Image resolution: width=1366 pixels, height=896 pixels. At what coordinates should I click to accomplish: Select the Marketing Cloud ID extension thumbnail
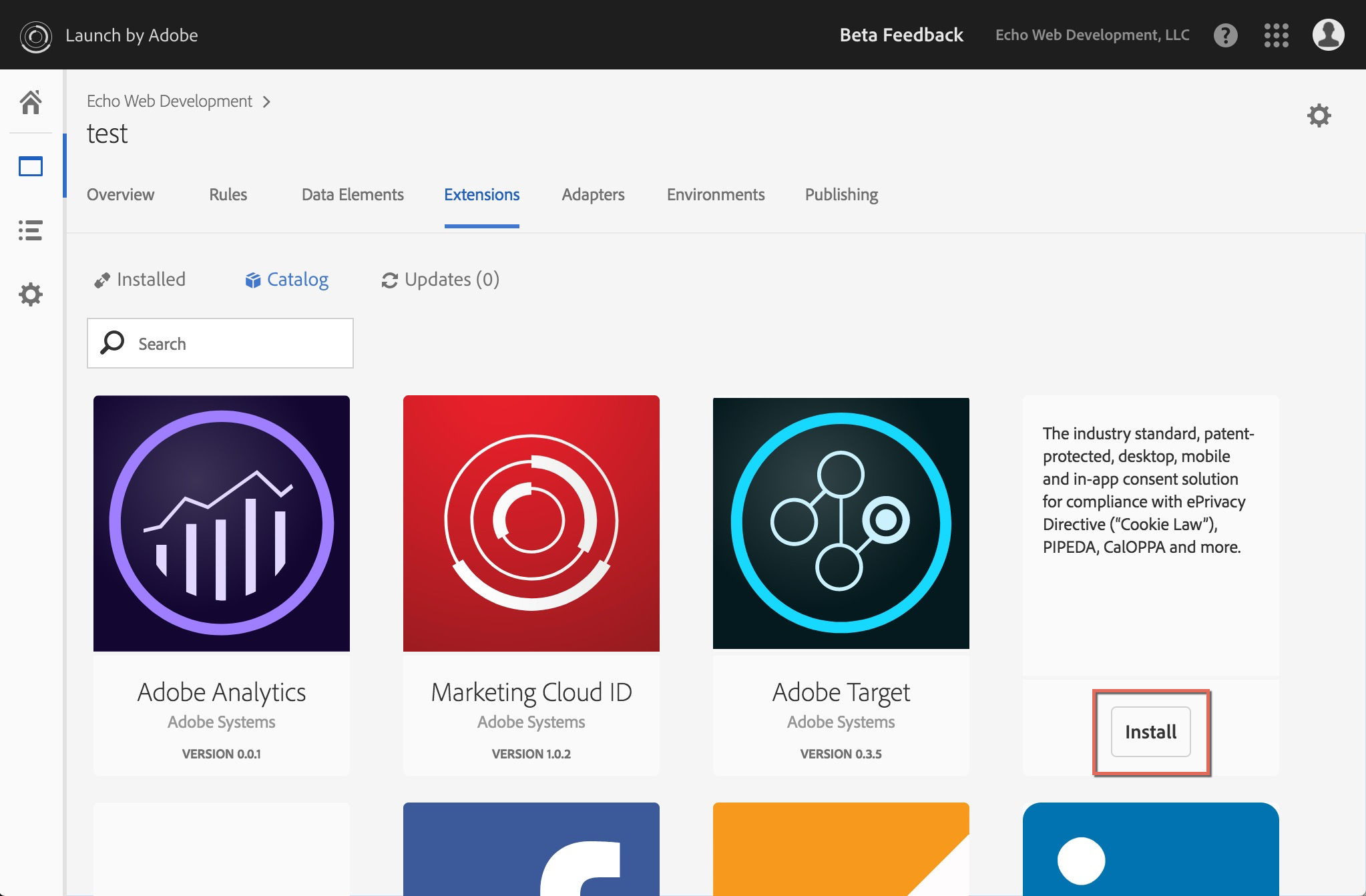[531, 523]
